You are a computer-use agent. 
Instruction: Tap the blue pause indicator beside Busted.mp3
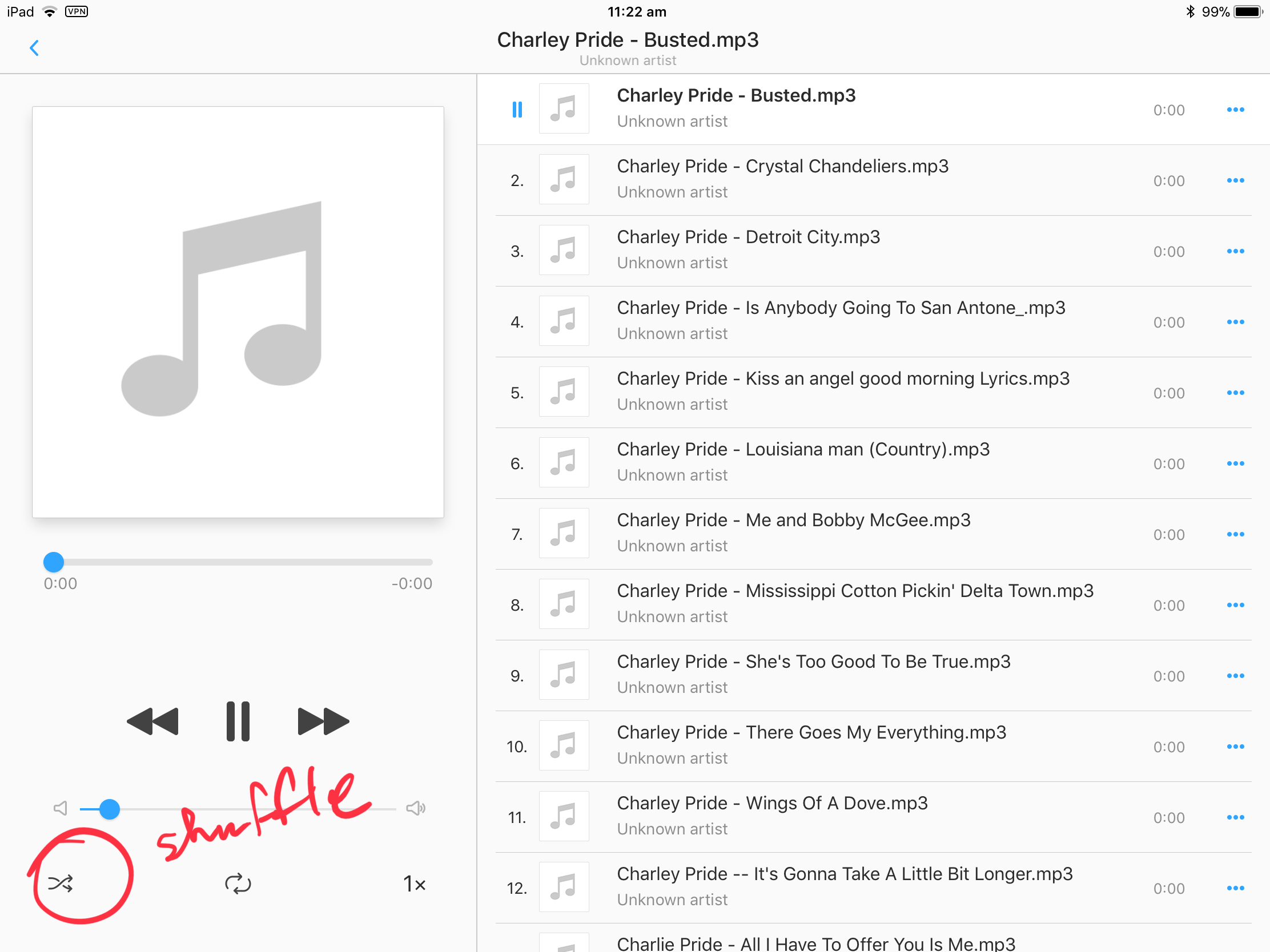click(x=517, y=110)
